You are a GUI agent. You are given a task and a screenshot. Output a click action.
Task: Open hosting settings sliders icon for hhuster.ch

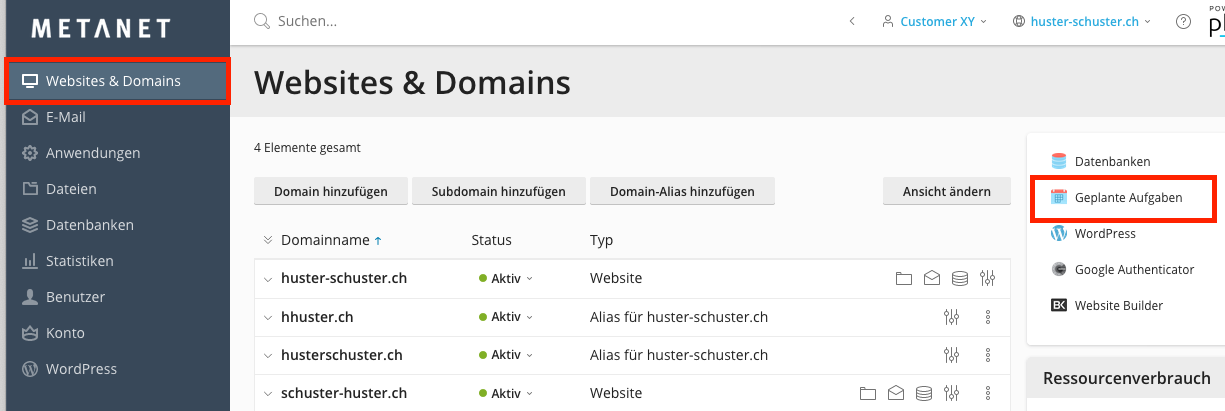coord(951,317)
